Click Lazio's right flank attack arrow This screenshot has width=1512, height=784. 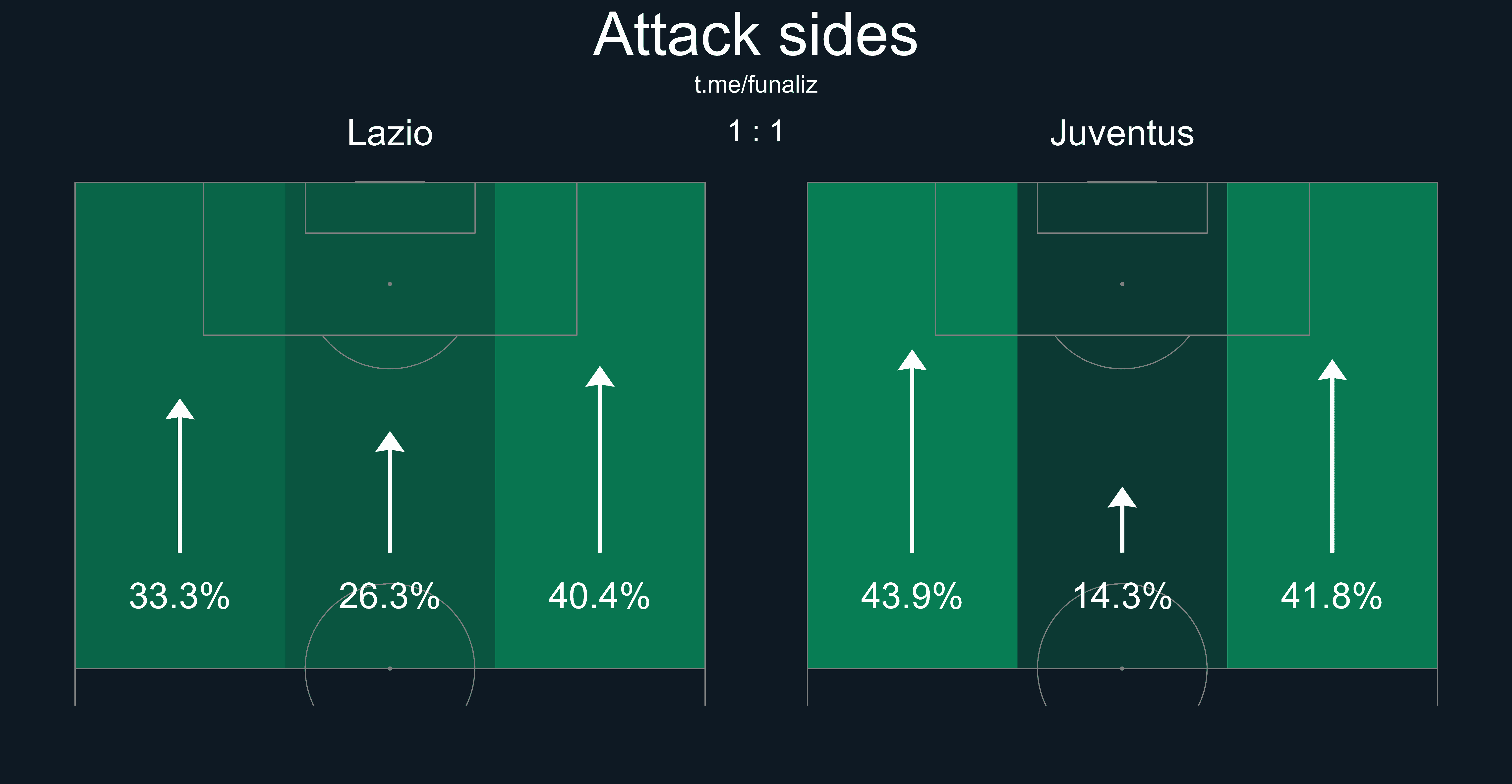click(600, 459)
